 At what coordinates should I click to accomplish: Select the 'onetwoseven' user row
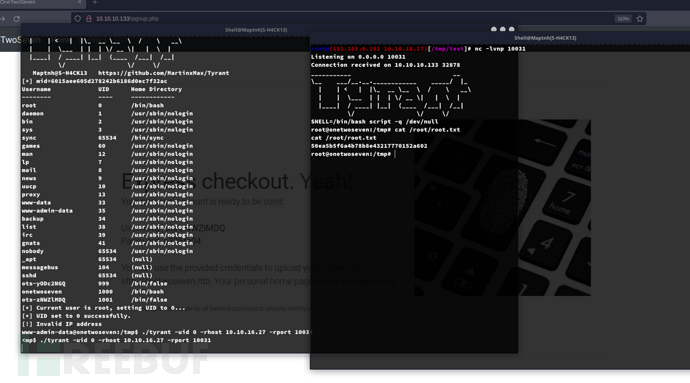[93, 292]
